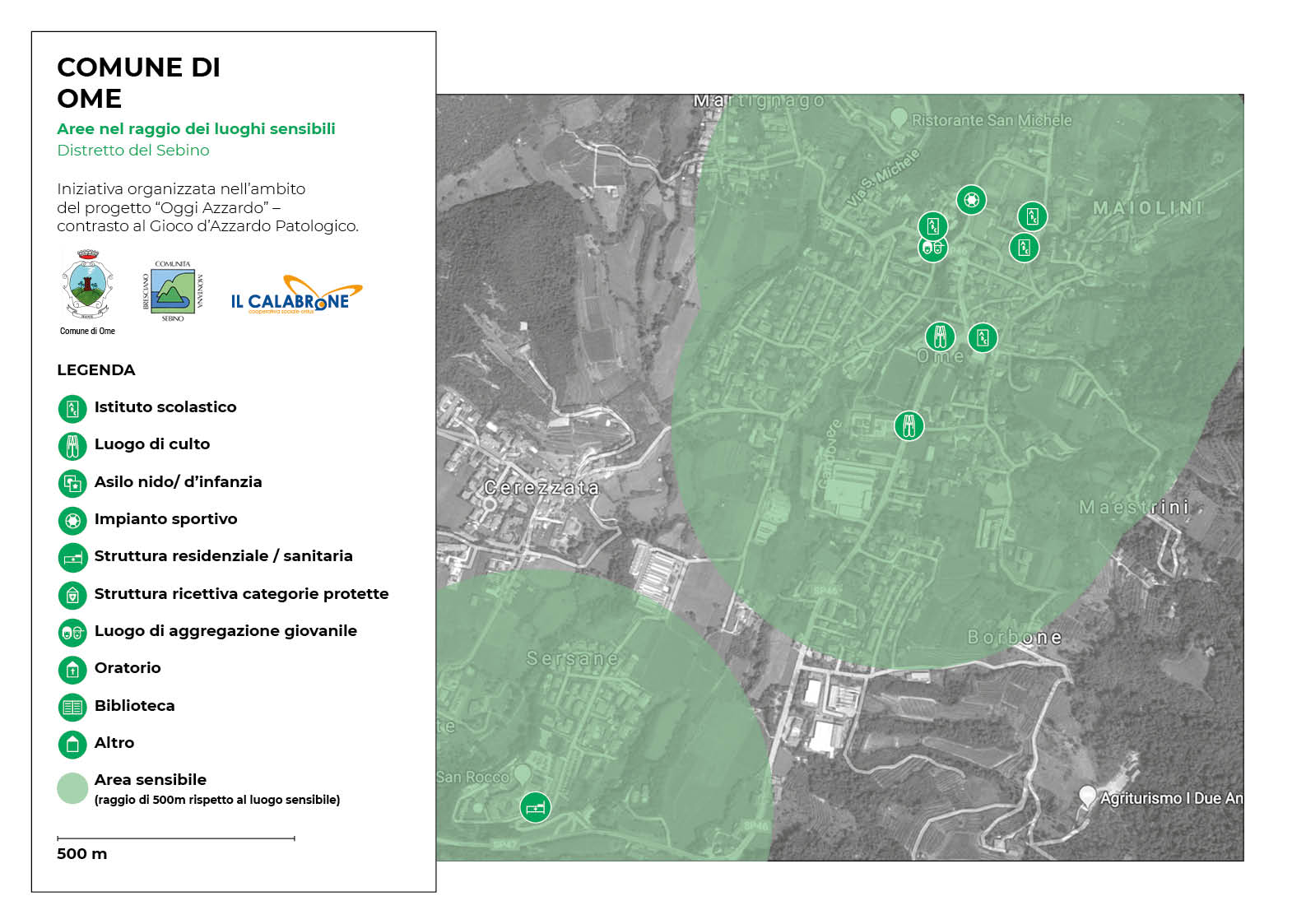Click the 'Biblioteca' legend label
This screenshot has width=1306, height=924.
(135, 705)
